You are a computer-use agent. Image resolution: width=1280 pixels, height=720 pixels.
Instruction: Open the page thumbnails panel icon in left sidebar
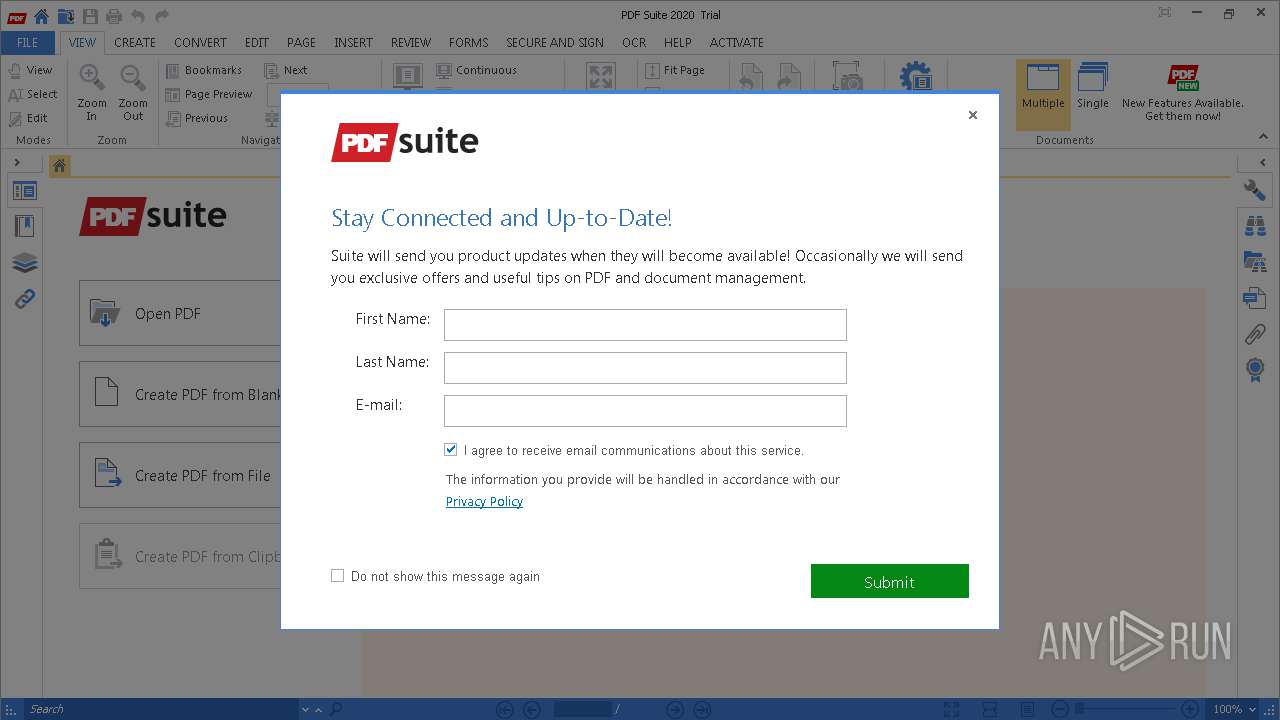point(25,190)
